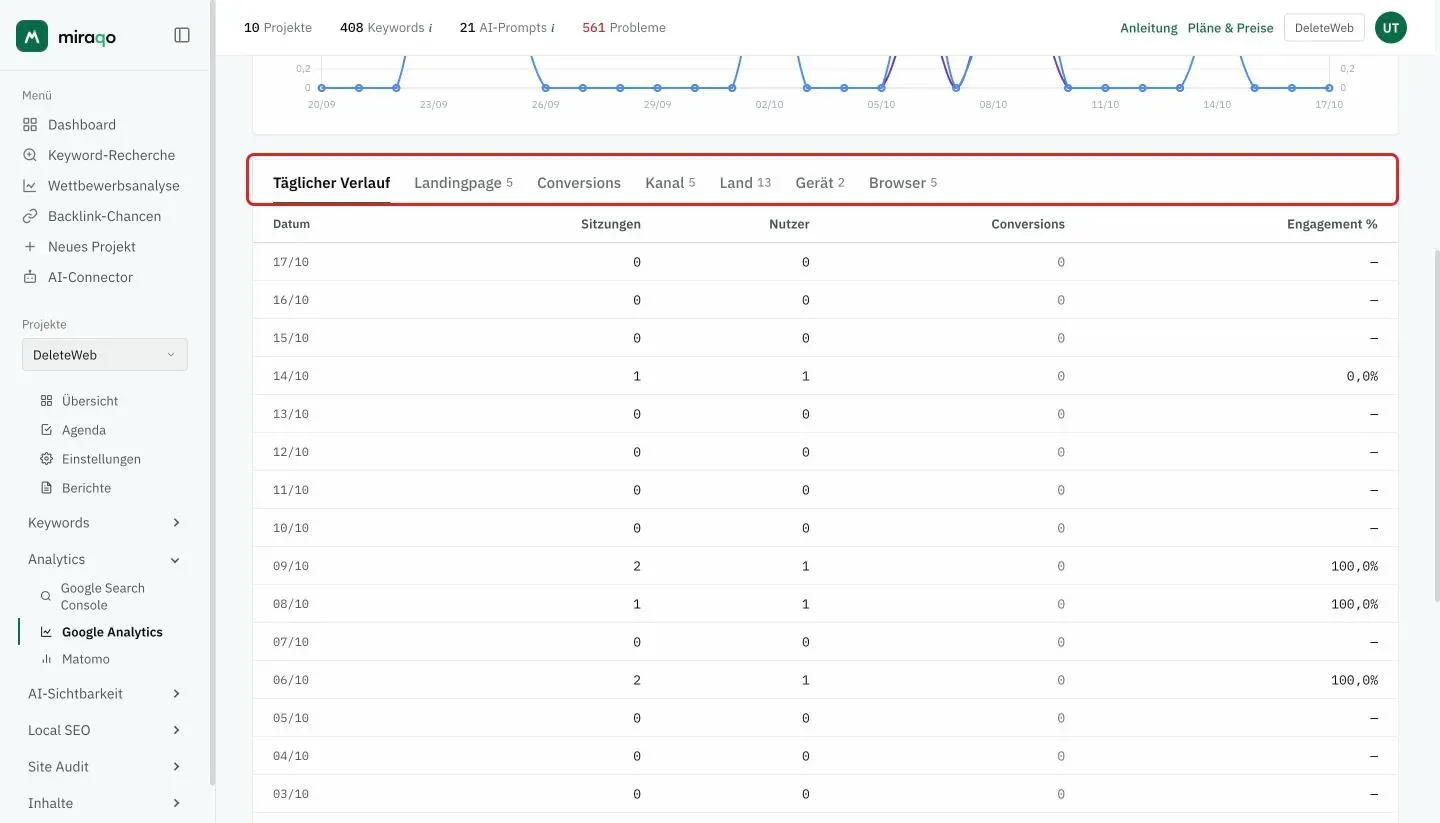Click the 561 Probleme counter

624,28
